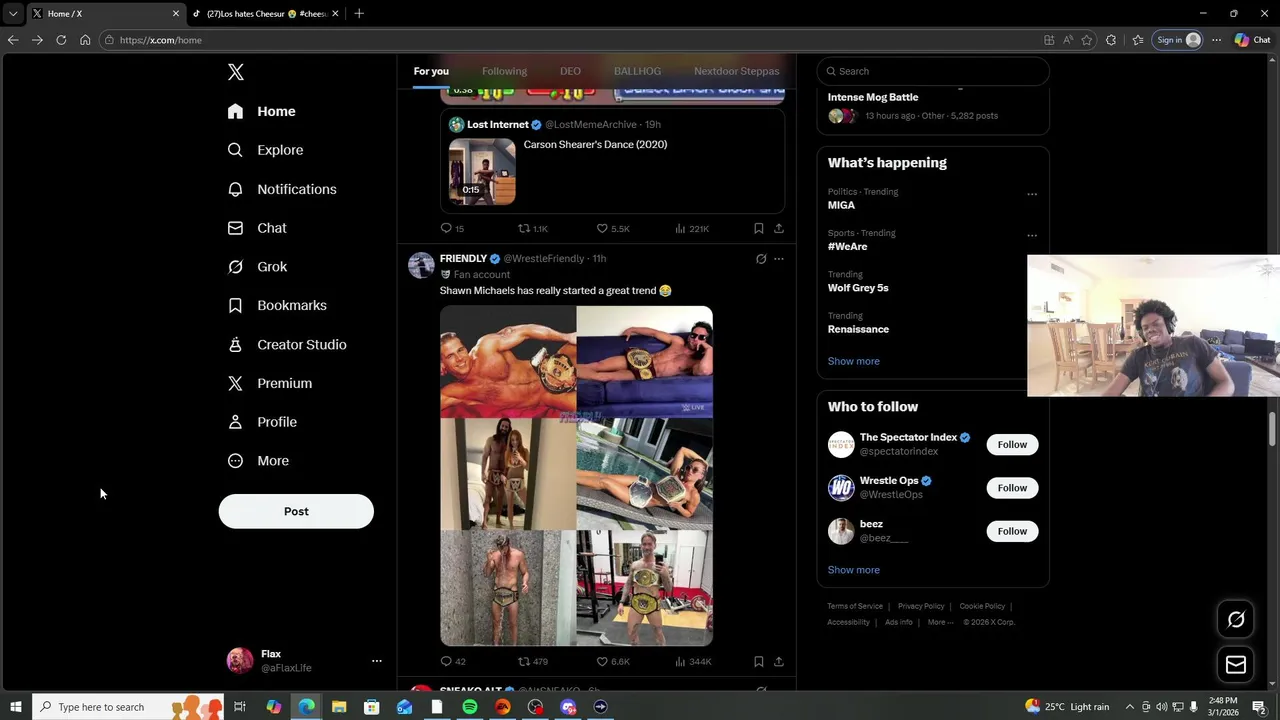Open #WeAre trending topic
Screen dimensions: 1280x720
point(847,246)
